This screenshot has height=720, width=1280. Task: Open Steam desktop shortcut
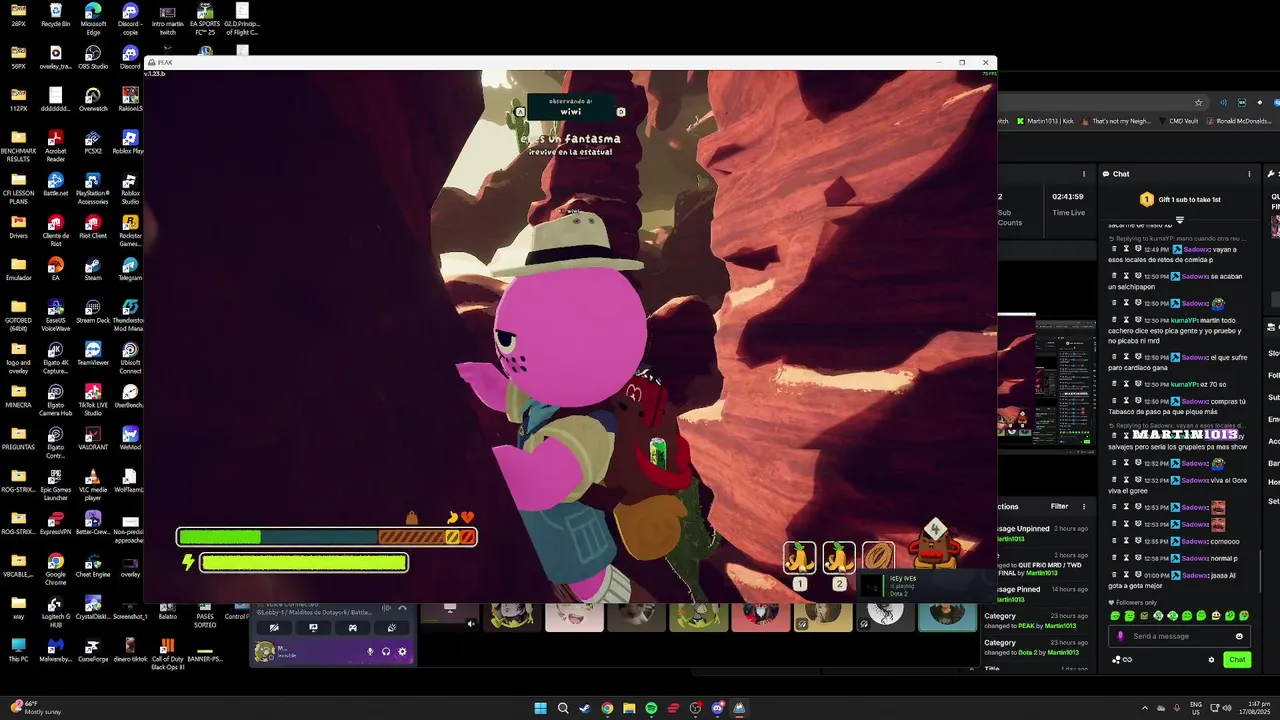pos(93,269)
